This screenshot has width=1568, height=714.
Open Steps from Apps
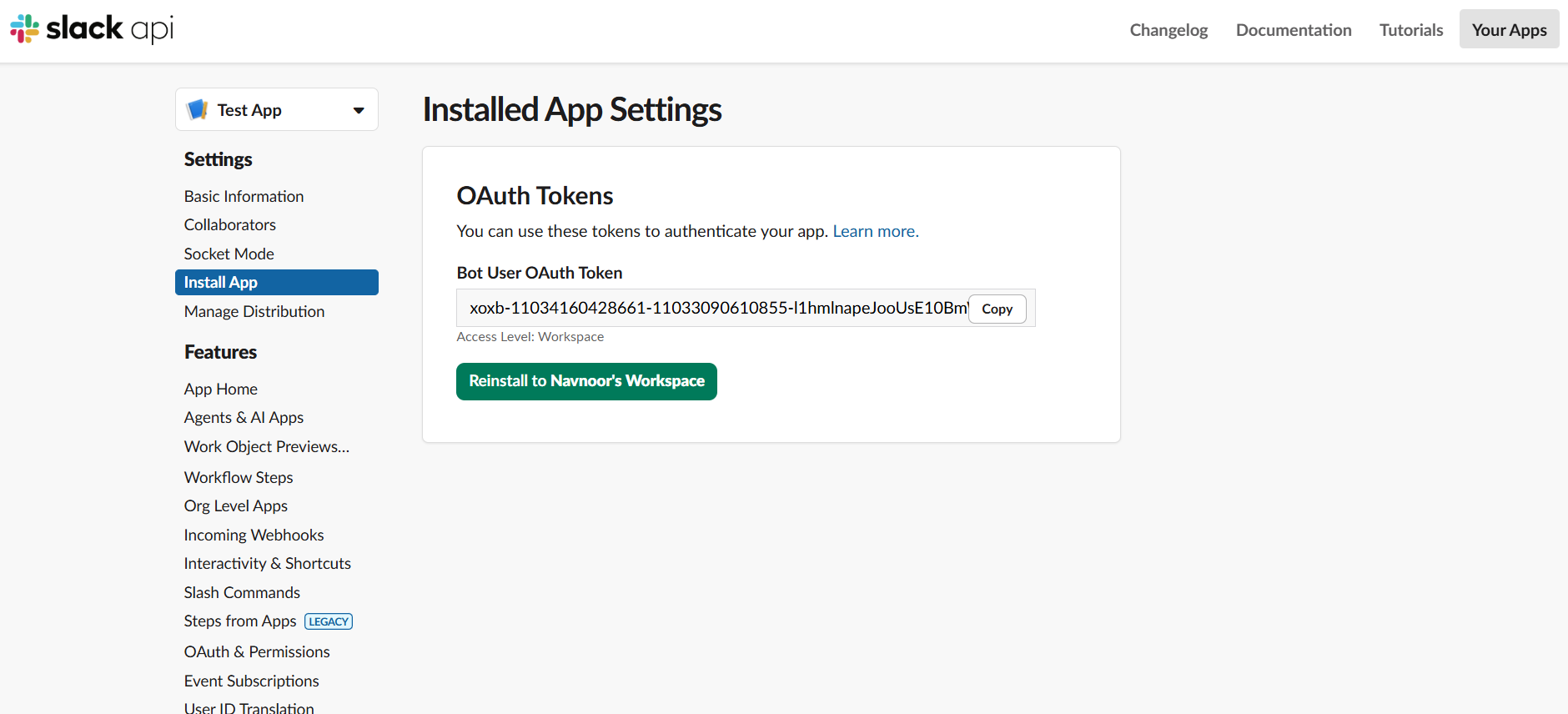[240, 621]
